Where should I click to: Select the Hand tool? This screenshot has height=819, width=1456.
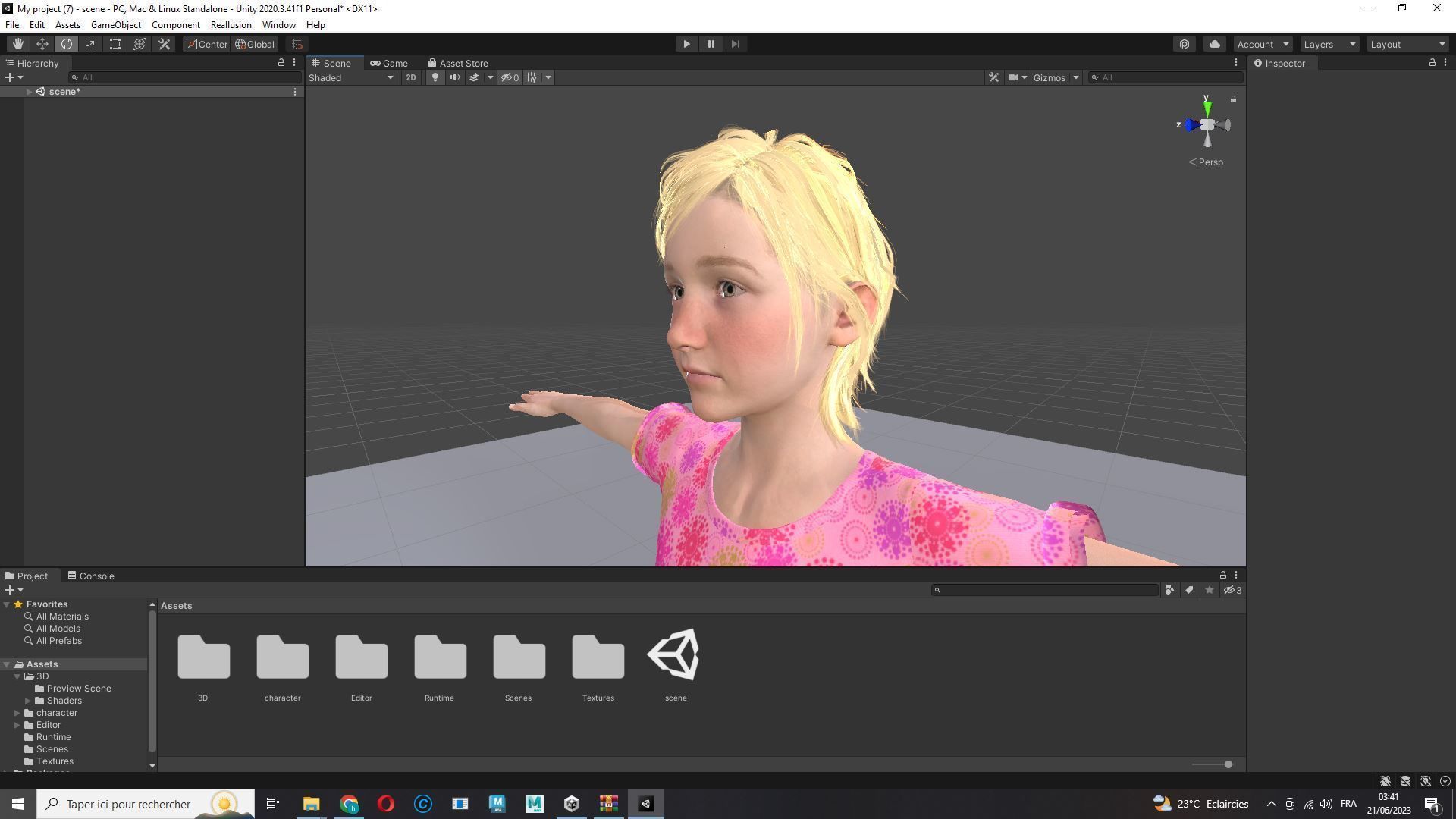[x=17, y=44]
